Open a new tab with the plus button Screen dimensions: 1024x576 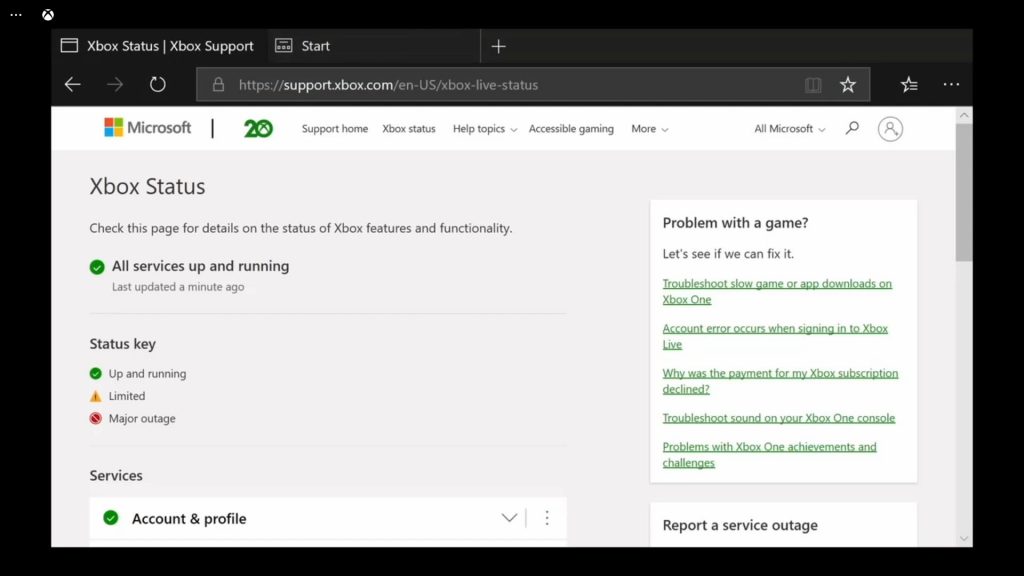click(498, 46)
